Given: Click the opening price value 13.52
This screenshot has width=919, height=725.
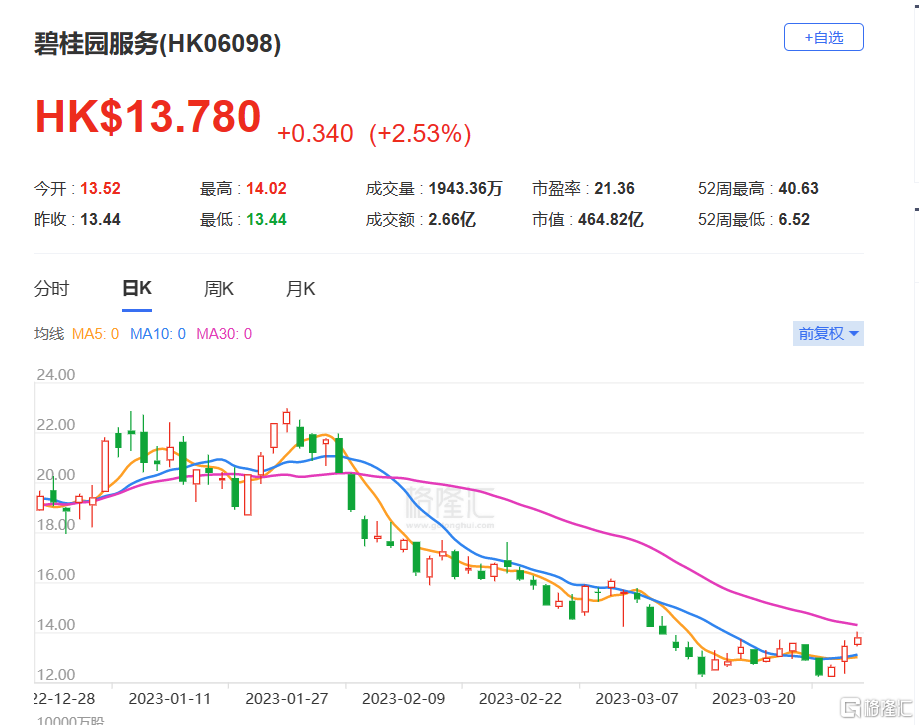Looking at the screenshot, I should (100, 189).
